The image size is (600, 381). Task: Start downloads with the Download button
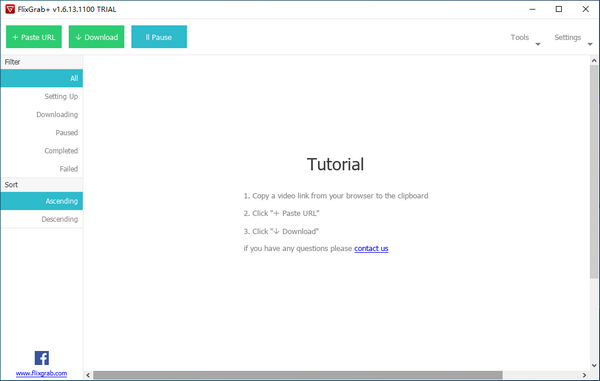point(96,37)
